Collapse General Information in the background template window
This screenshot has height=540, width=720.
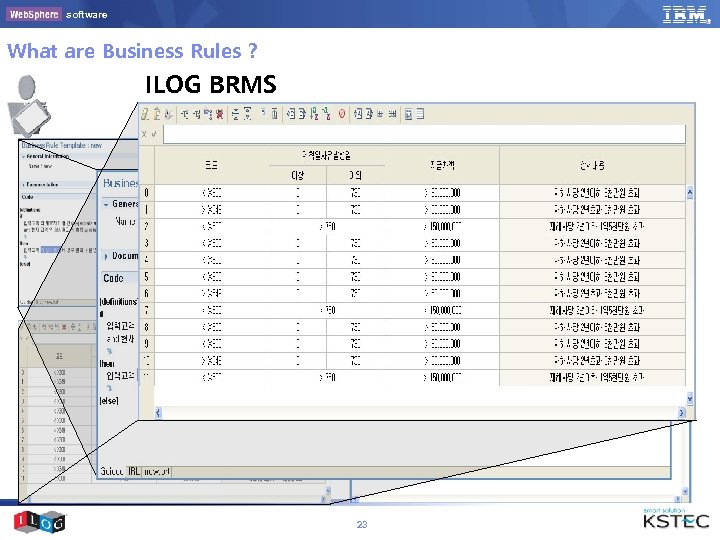pos(24,157)
